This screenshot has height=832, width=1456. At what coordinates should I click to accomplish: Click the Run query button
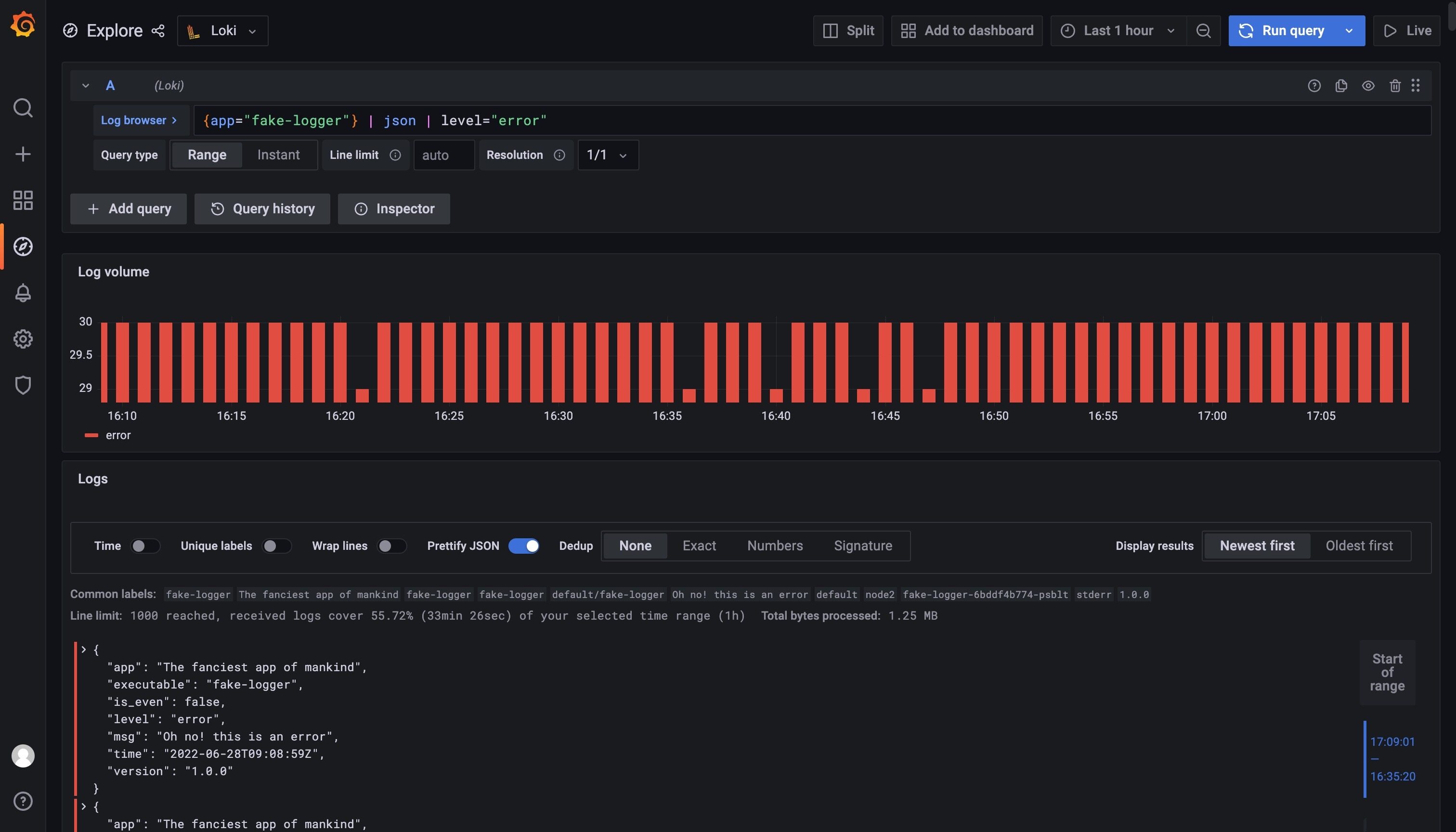1282,31
